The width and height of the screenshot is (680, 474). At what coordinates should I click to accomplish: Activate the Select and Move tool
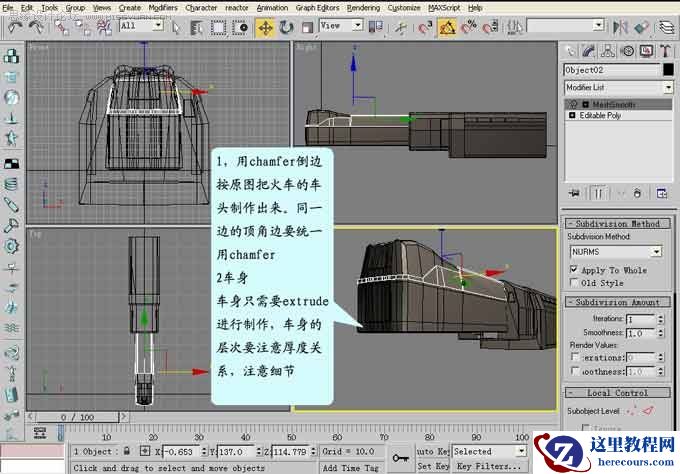point(265,27)
